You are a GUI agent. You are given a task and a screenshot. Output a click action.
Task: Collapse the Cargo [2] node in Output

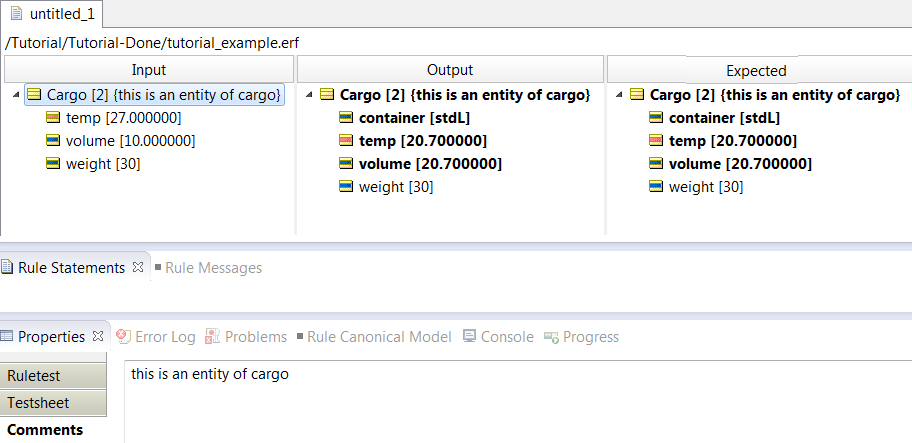pyautogui.click(x=309, y=94)
